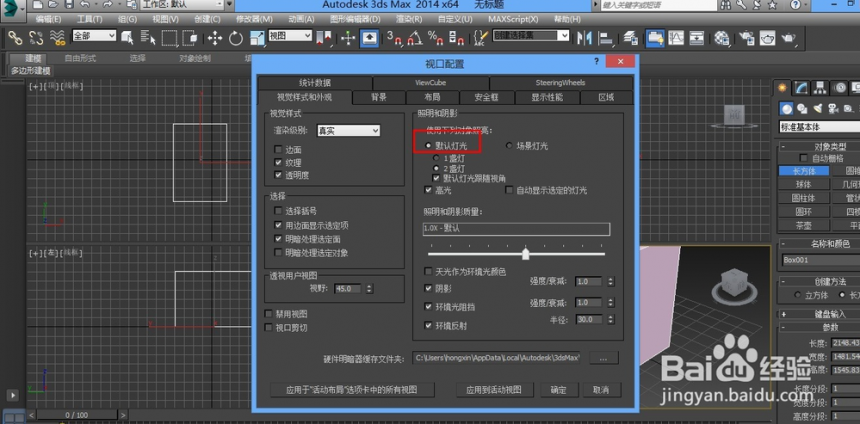Click the Align tool icon

point(606,38)
